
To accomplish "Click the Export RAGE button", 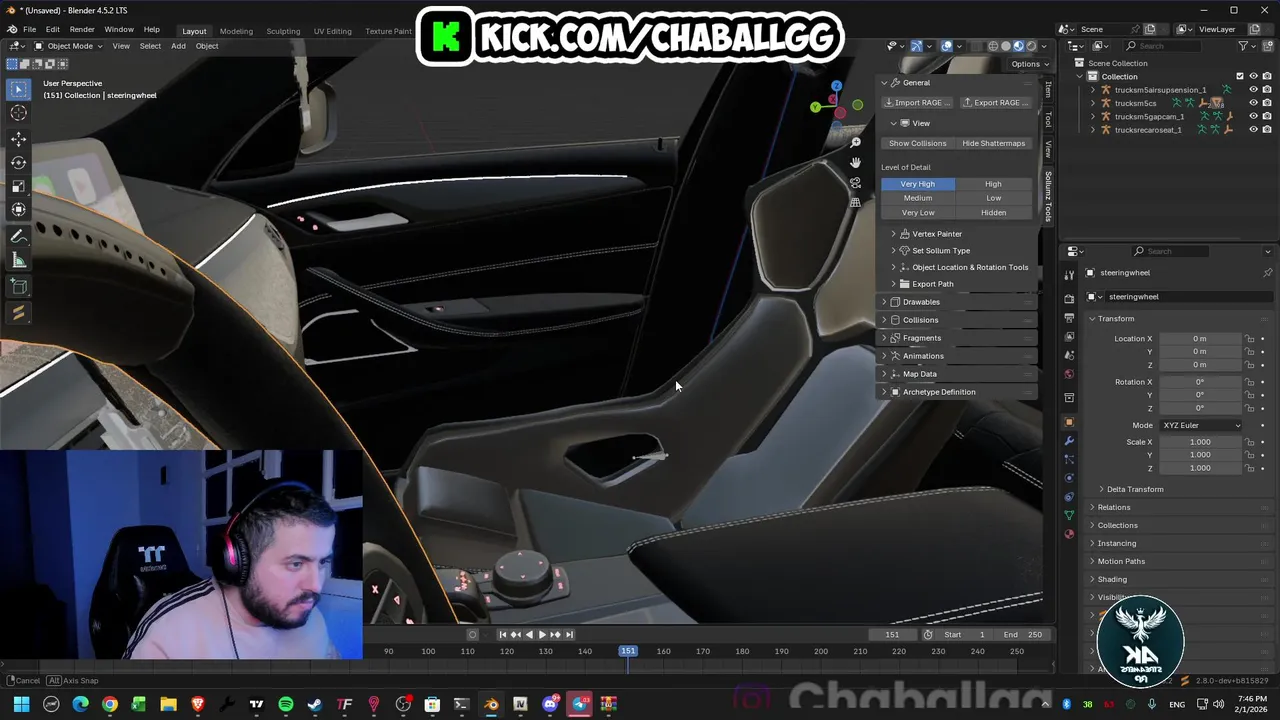I will click(995, 103).
